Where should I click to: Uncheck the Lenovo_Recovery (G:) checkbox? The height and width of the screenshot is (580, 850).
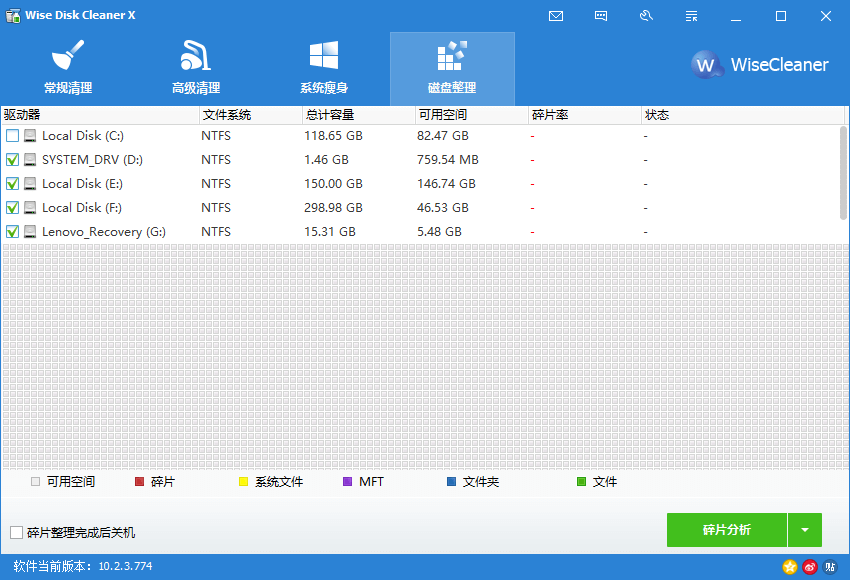pos(12,231)
